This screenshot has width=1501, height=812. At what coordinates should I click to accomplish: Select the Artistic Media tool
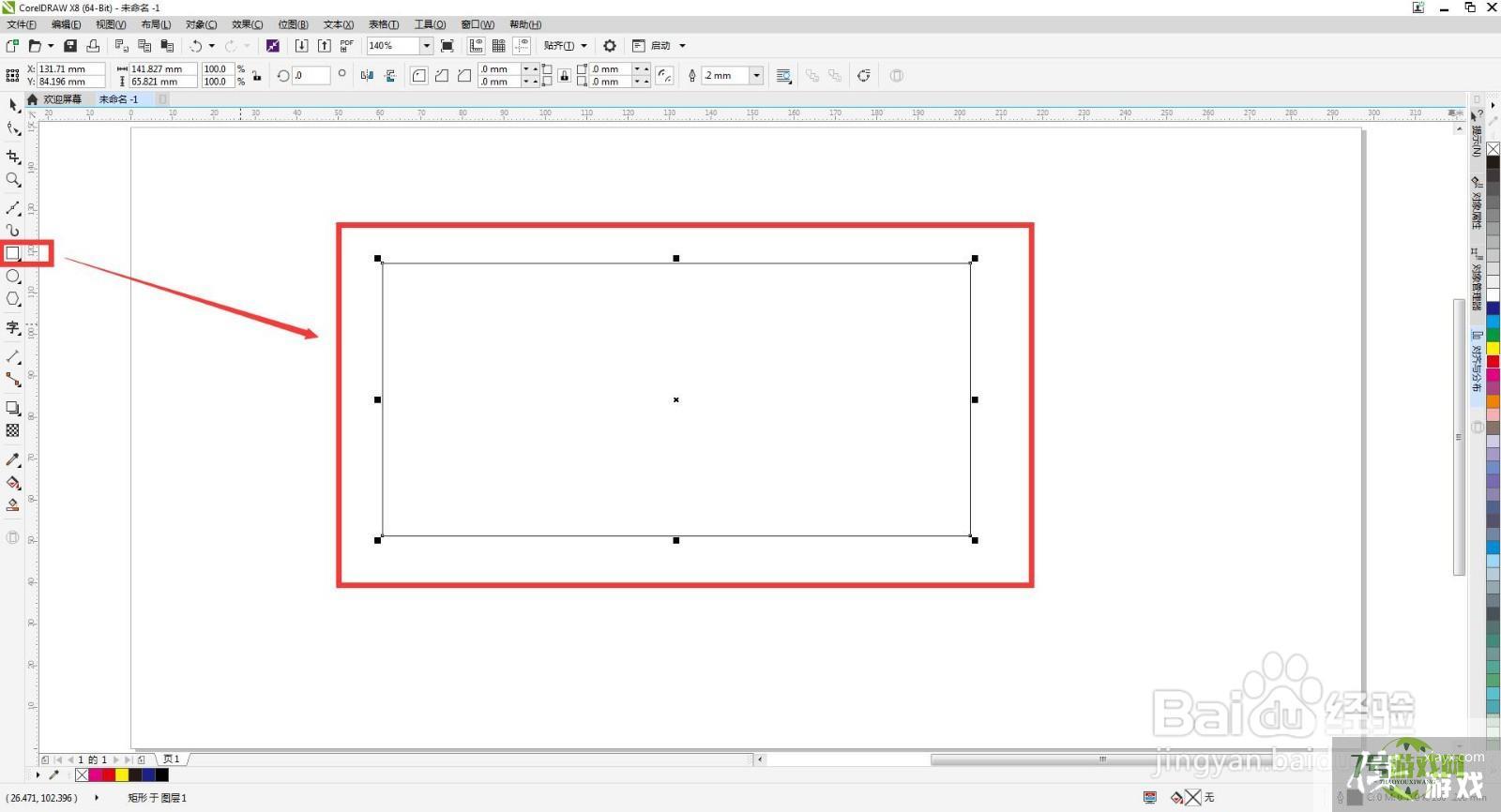[x=13, y=230]
